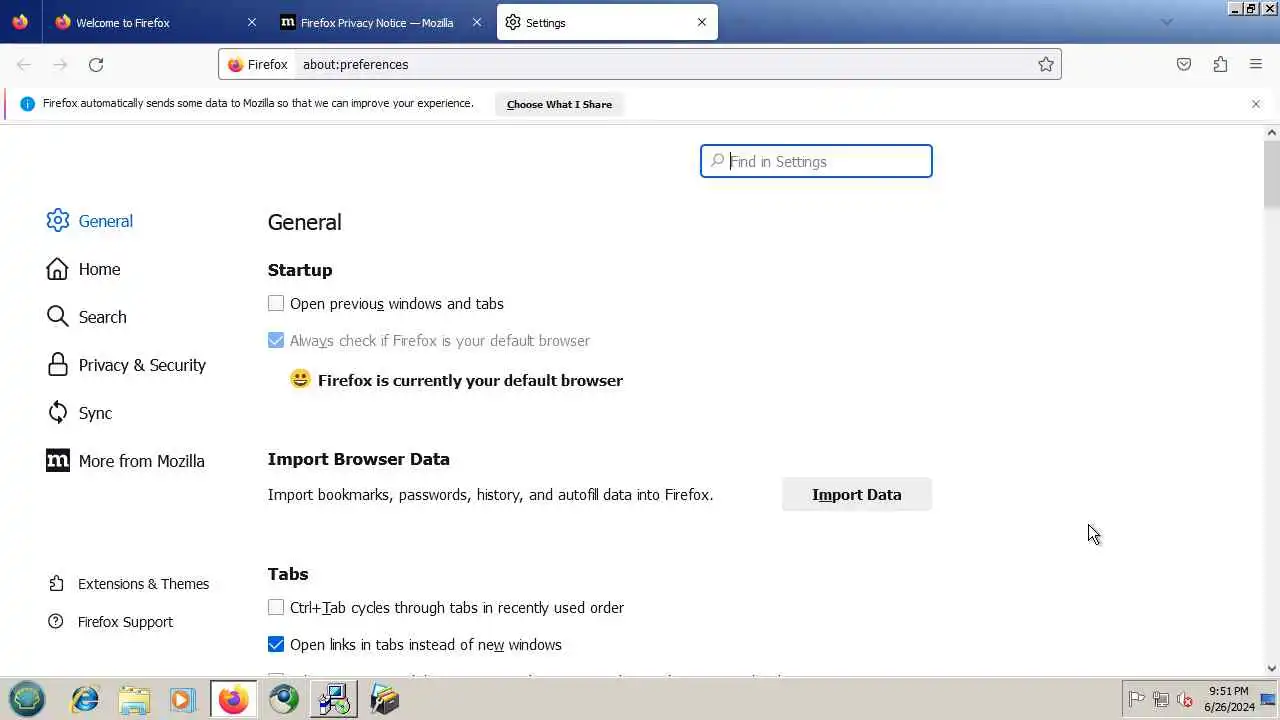The width and height of the screenshot is (1280, 720).
Task: Switch to the Welcome to Firefox tab
Action: tap(155, 22)
